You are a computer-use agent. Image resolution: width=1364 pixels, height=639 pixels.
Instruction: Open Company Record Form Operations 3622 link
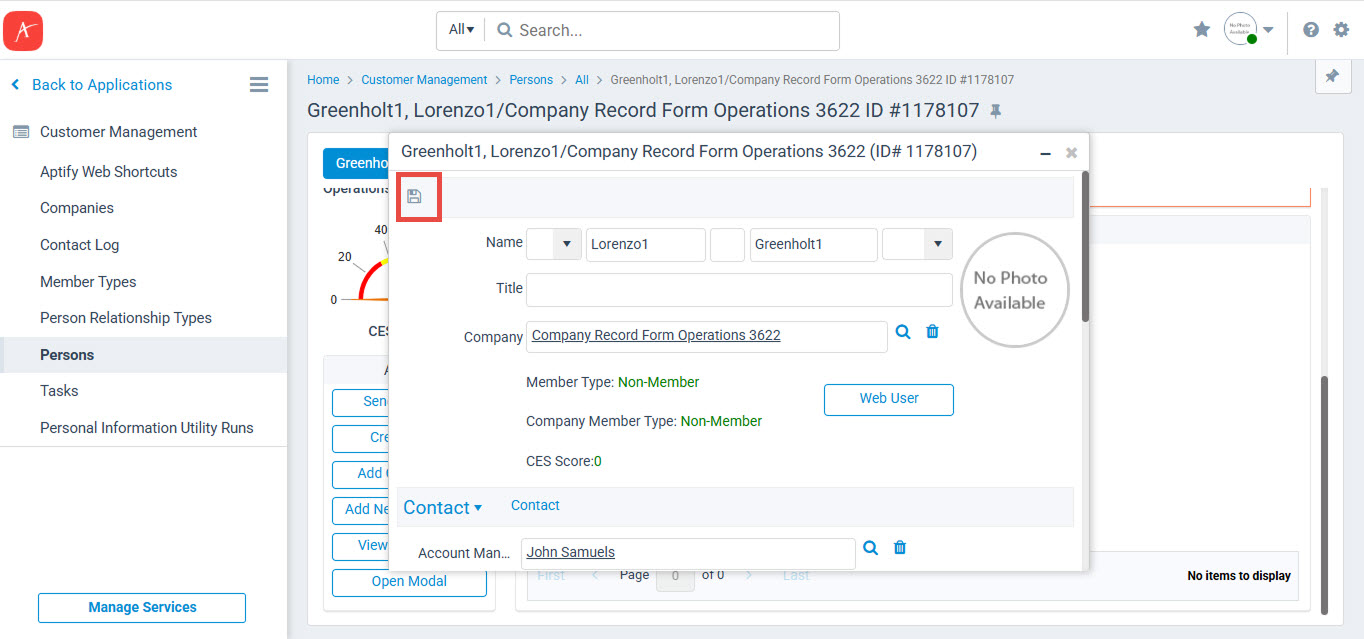click(656, 335)
